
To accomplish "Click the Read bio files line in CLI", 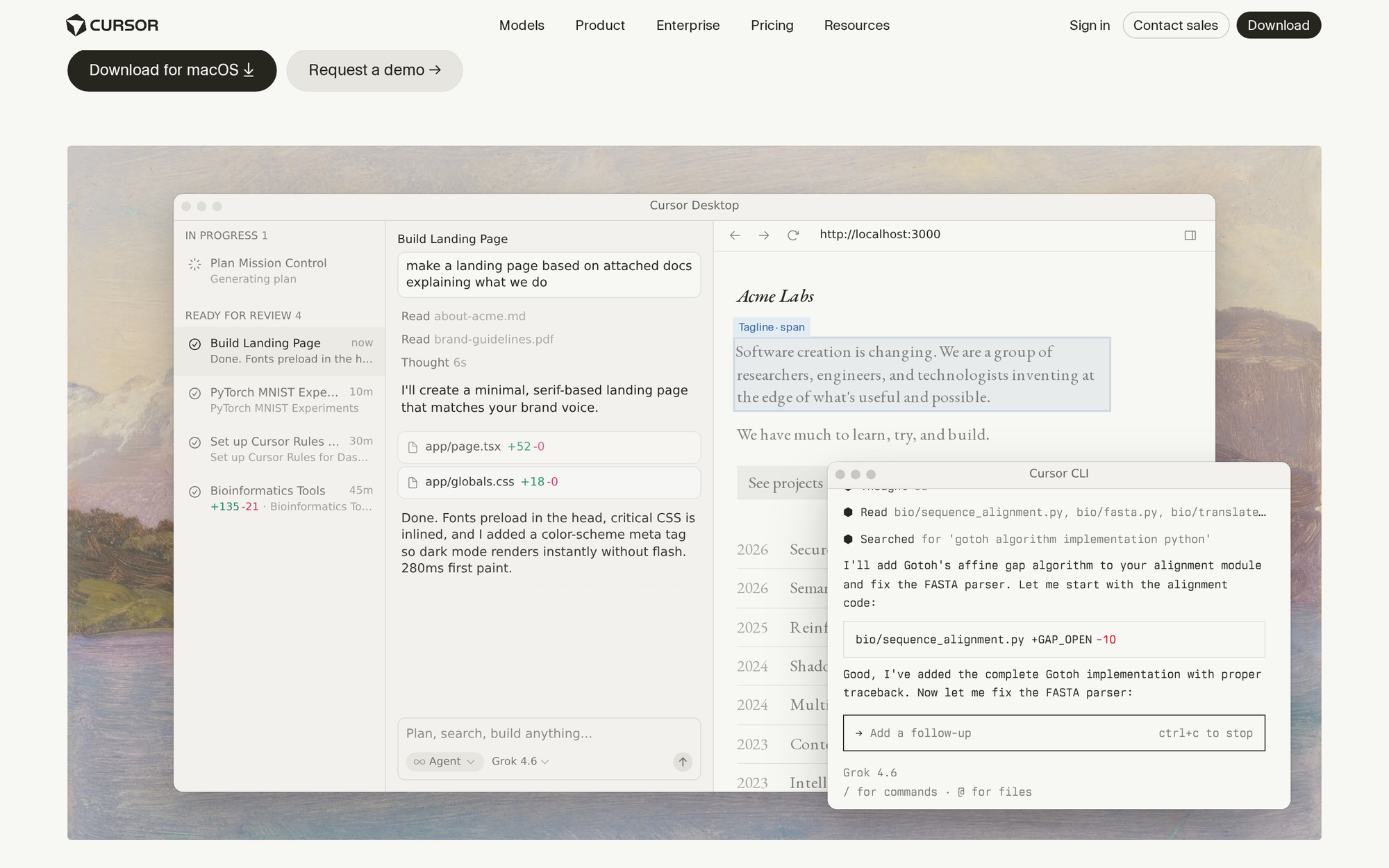I will [x=1054, y=512].
